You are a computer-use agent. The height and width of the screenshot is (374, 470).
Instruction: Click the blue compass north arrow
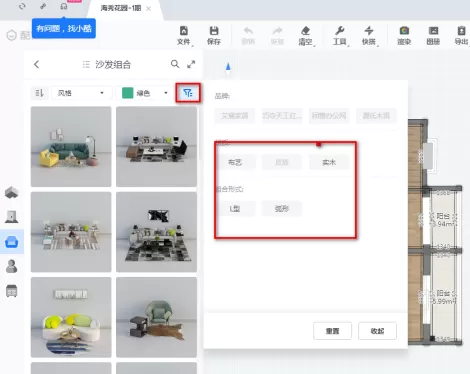coord(228,67)
